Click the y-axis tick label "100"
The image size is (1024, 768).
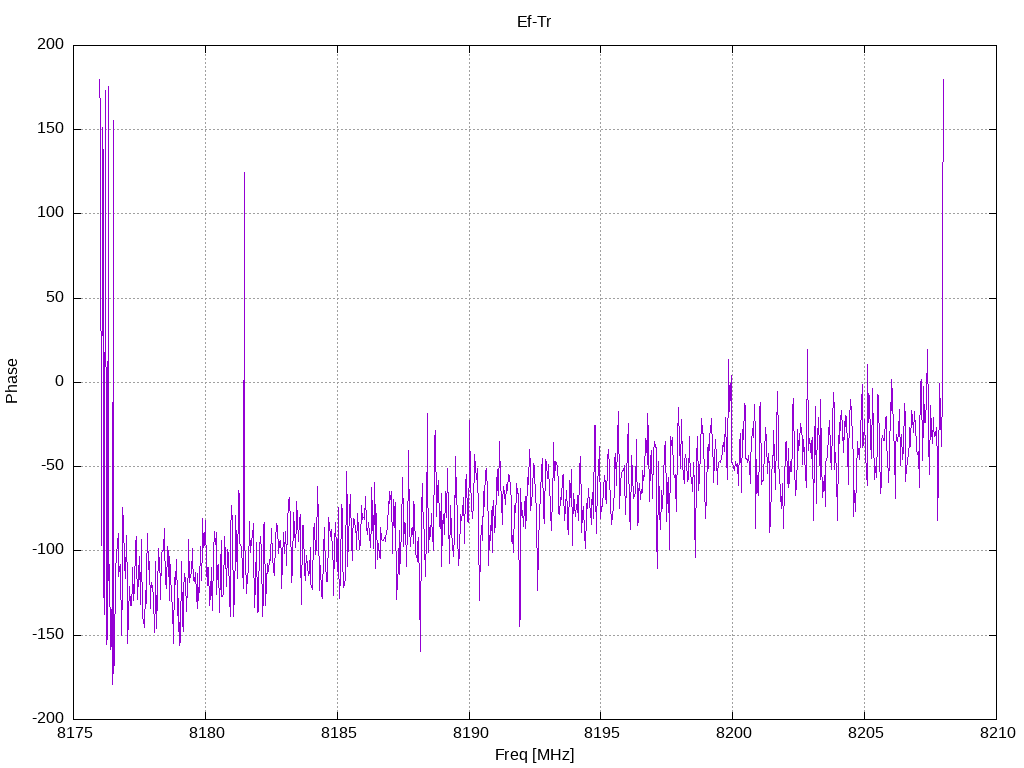[51, 213]
